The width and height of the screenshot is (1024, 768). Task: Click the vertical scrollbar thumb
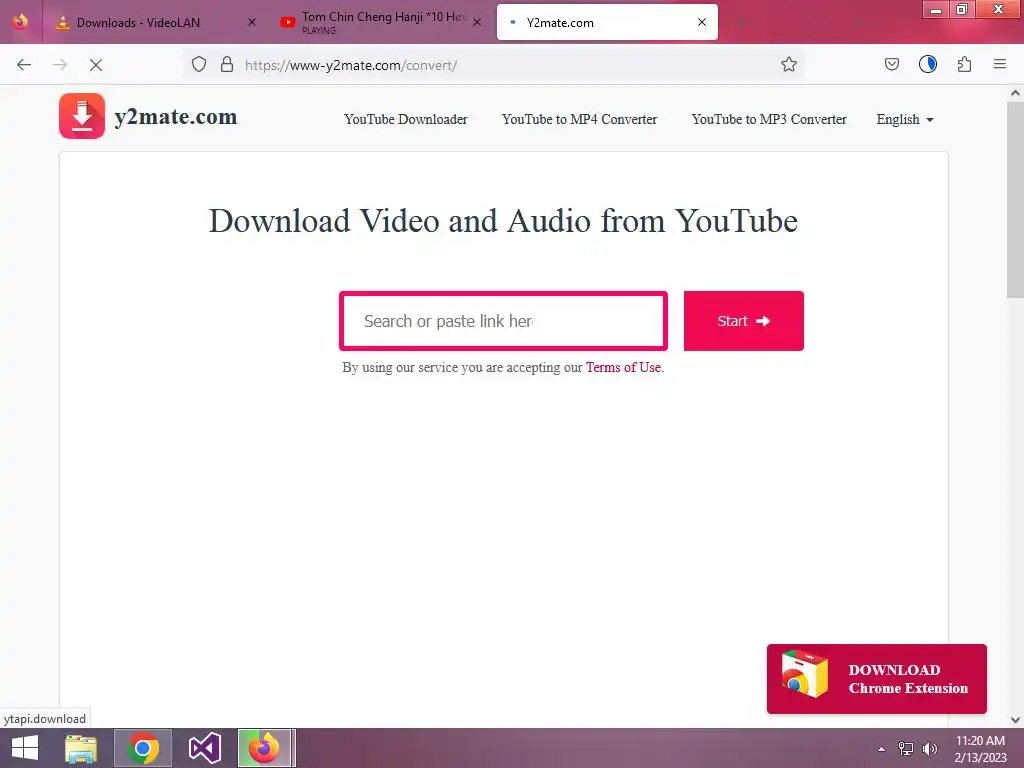click(1015, 199)
